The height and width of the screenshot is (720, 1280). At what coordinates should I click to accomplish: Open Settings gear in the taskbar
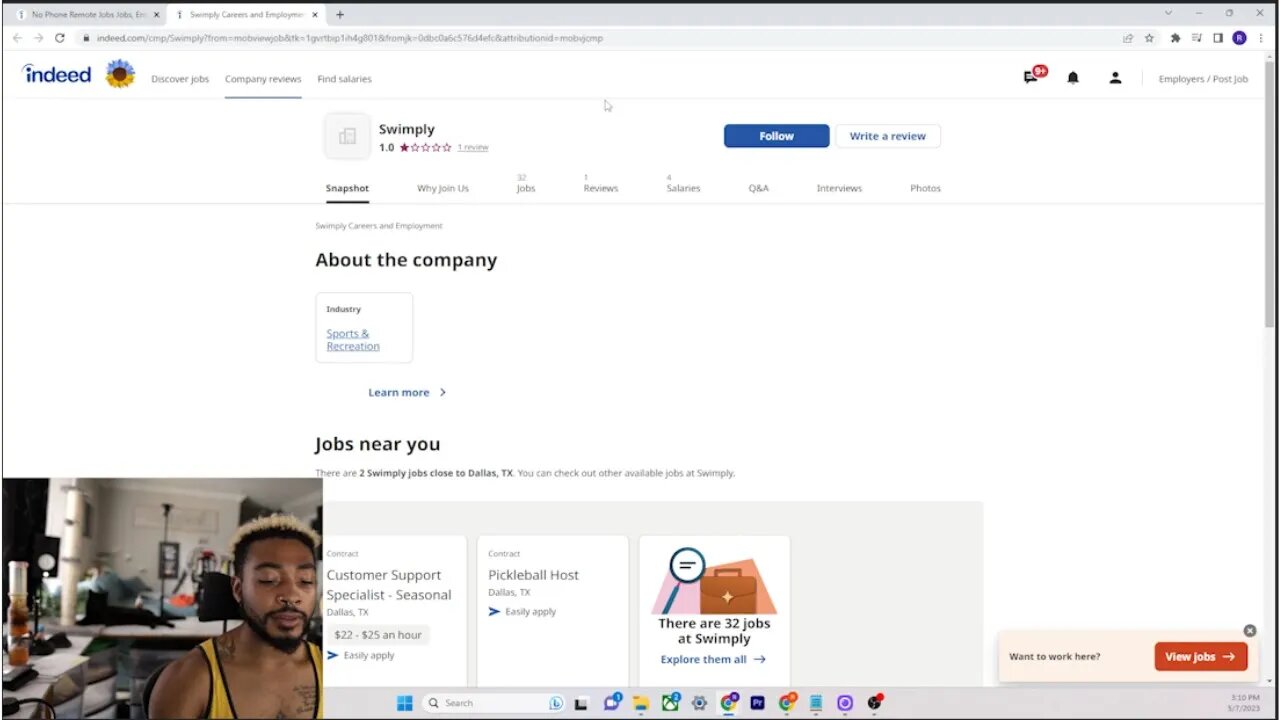point(699,703)
